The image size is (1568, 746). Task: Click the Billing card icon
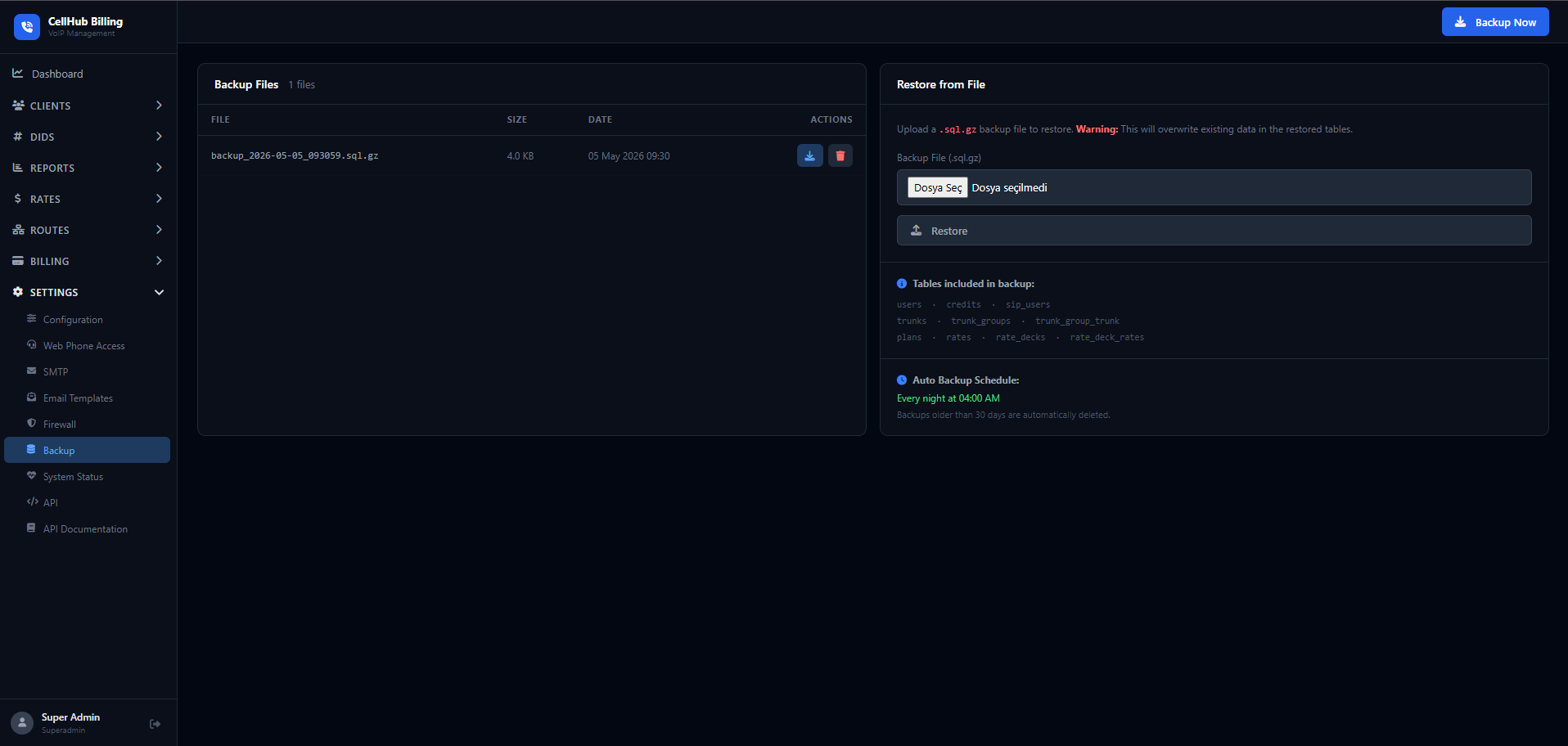tap(18, 261)
